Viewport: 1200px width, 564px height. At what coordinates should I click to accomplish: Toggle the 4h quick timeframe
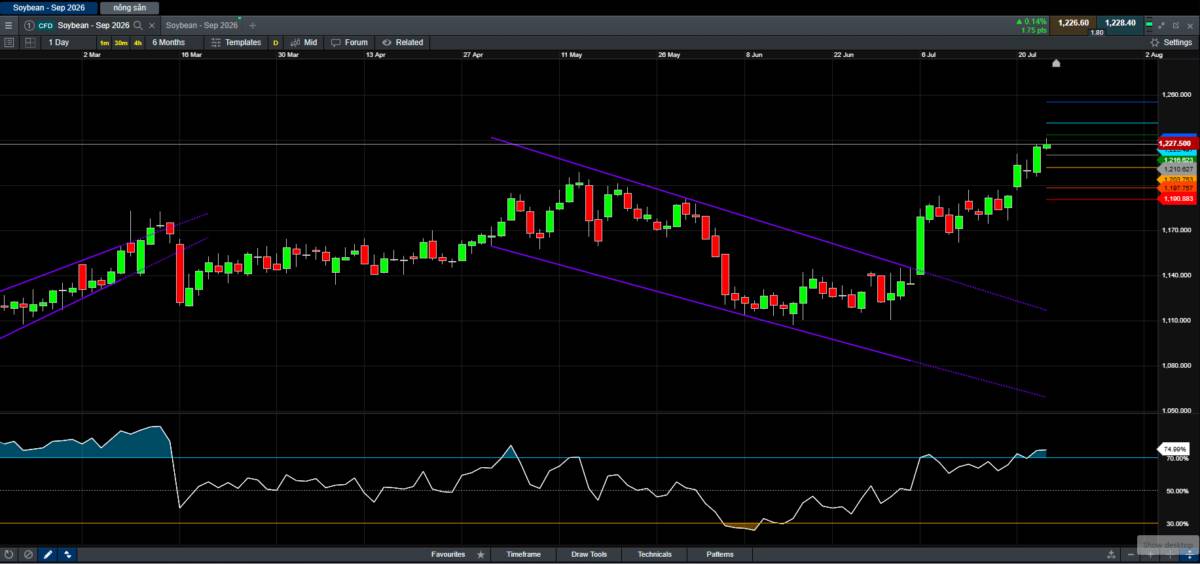pyautogui.click(x=137, y=43)
